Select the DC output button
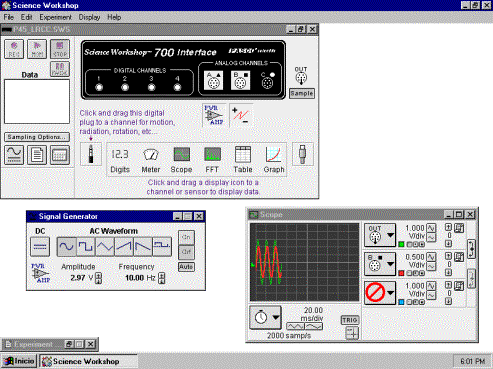Viewport: 493px width, 369px height. point(40,247)
